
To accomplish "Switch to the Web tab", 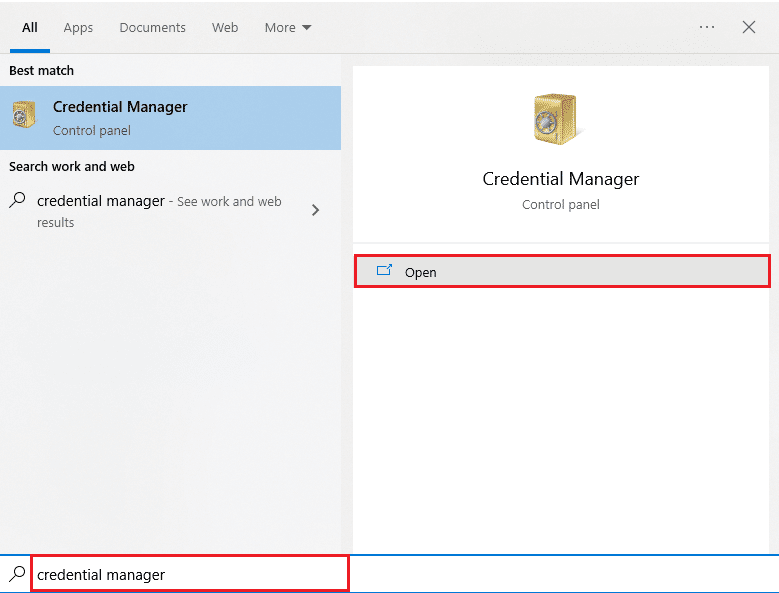I will [x=225, y=27].
